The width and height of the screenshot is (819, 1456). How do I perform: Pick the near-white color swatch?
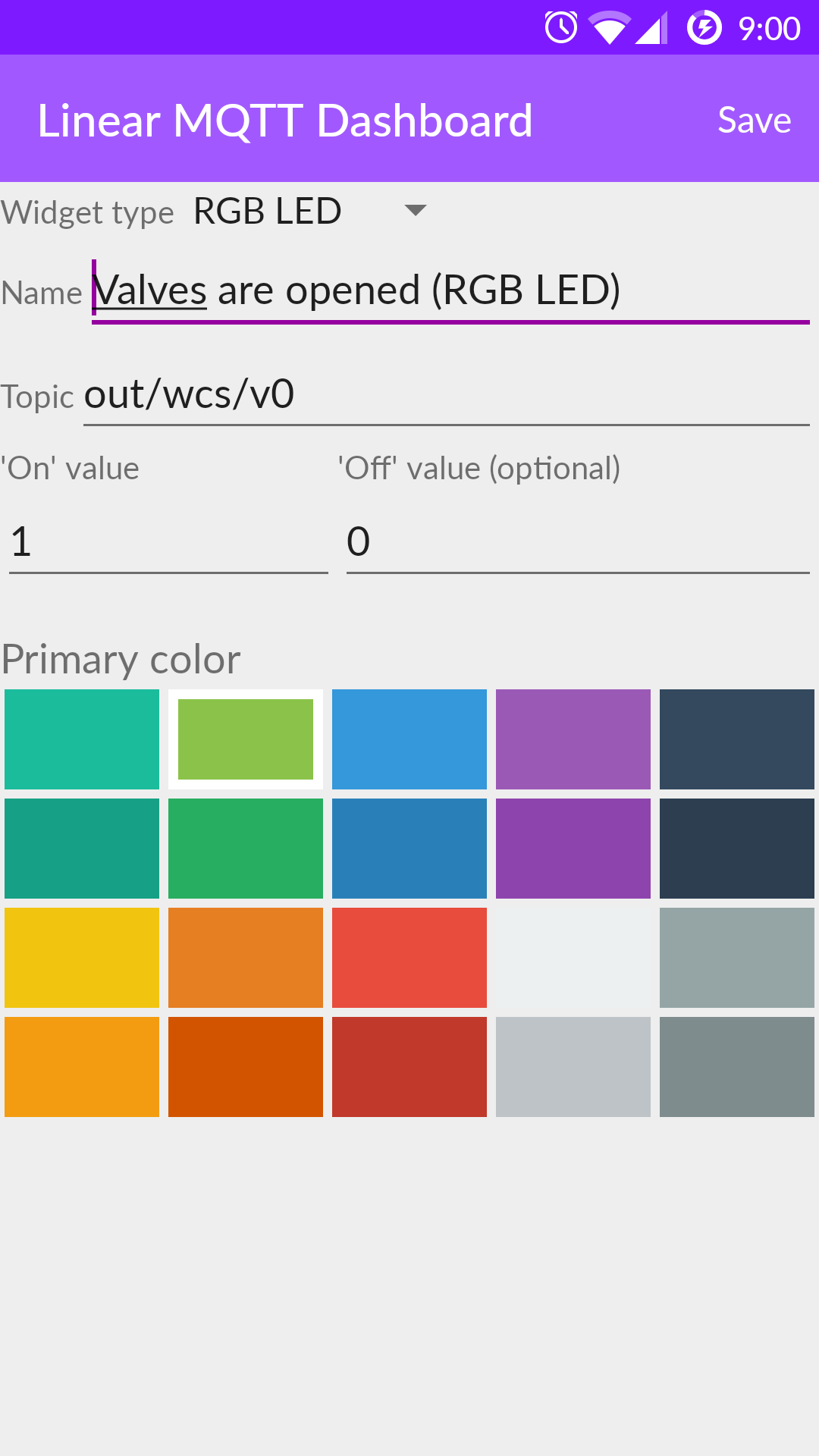point(573,958)
